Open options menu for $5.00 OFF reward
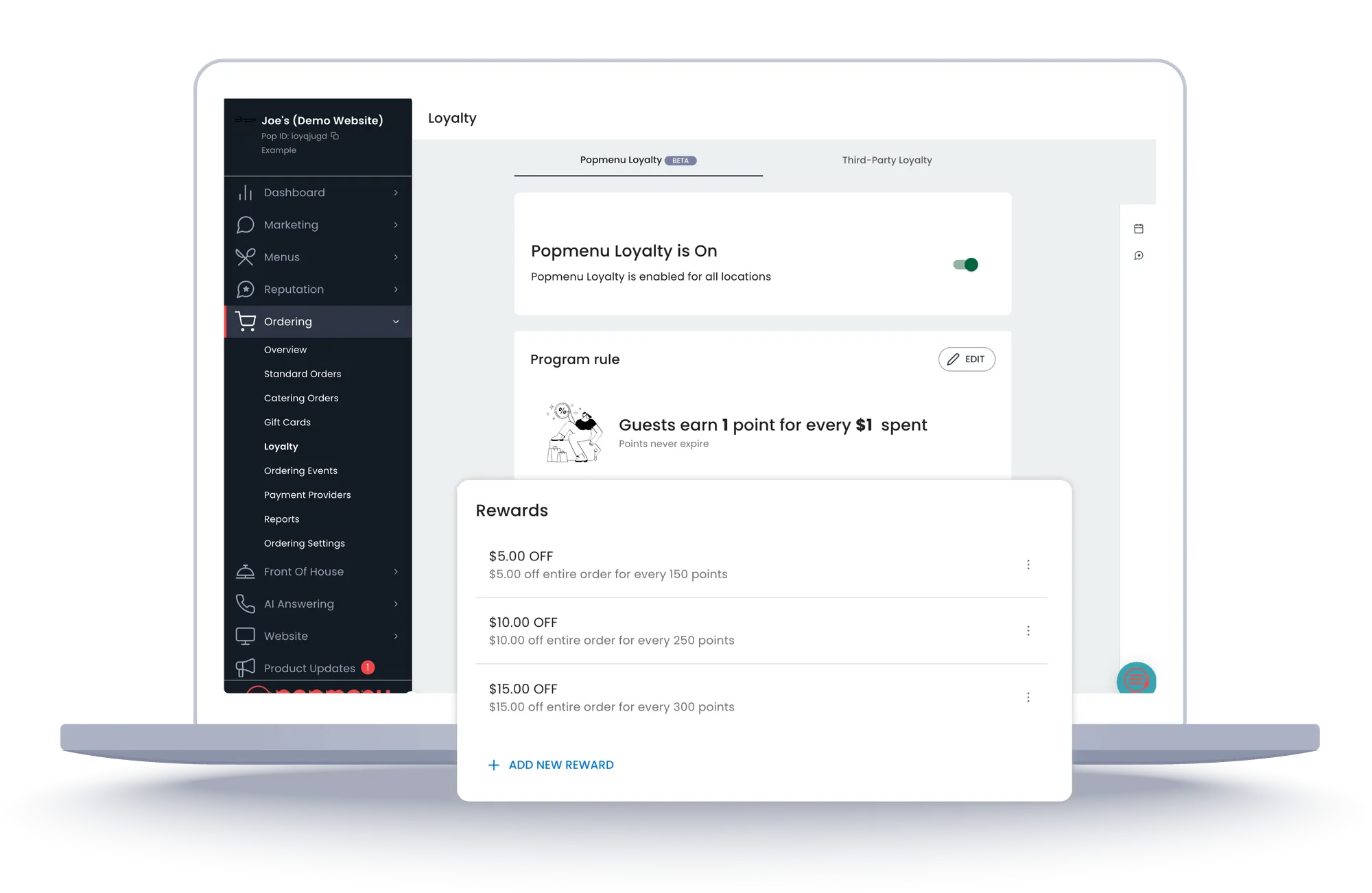The image size is (1372, 893). [1028, 564]
